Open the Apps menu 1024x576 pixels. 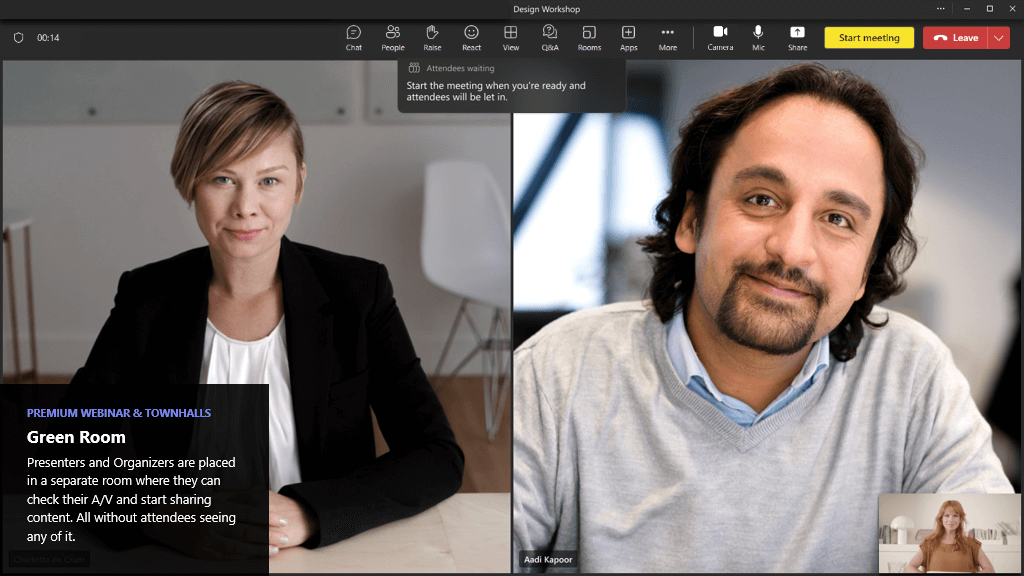[628, 37]
